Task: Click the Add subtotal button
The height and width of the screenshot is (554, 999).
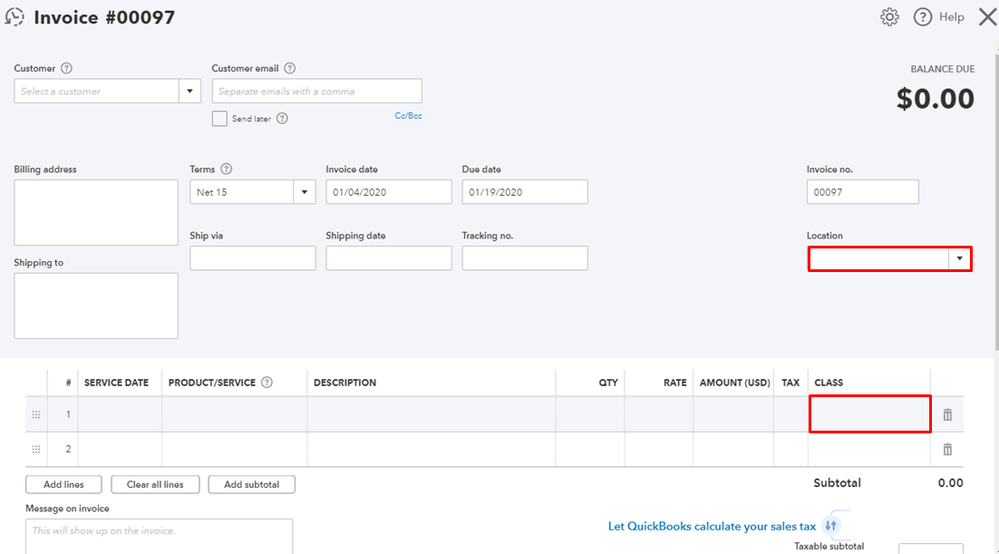Action: point(252,484)
